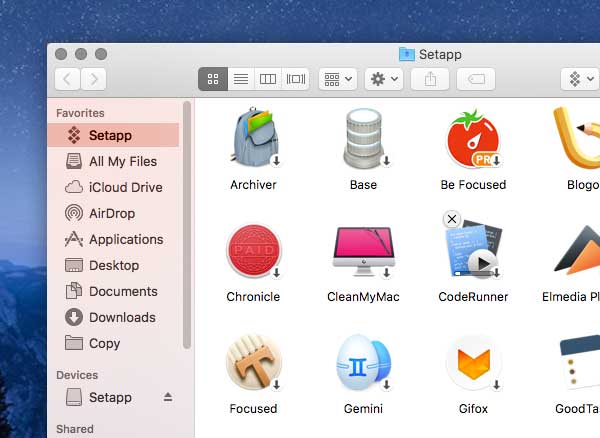600x438 pixels.
Task: Click the Archiver file name label
Action: coord(253,185)
